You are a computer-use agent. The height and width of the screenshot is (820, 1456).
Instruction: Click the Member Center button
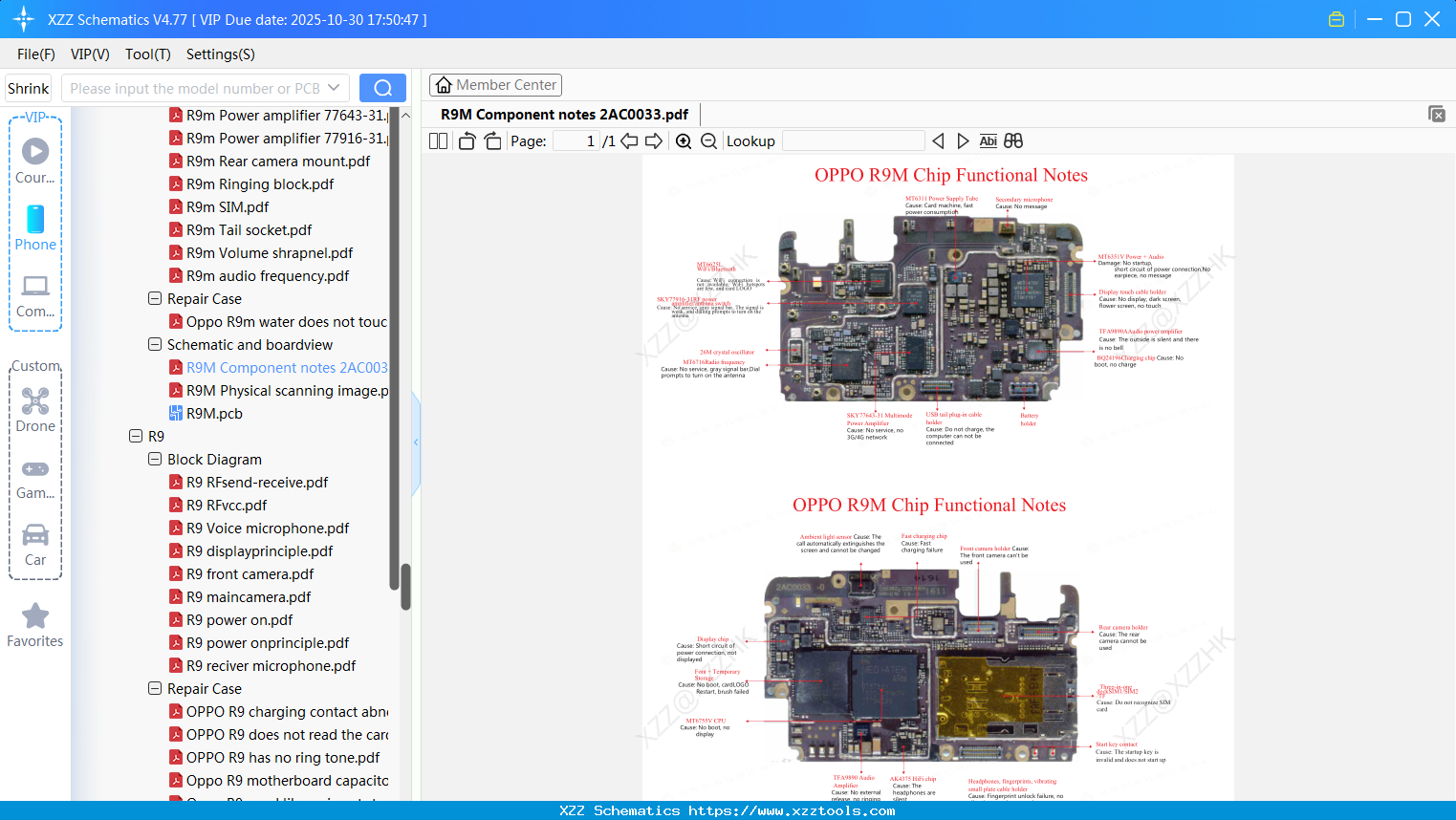tap(495, 85)
